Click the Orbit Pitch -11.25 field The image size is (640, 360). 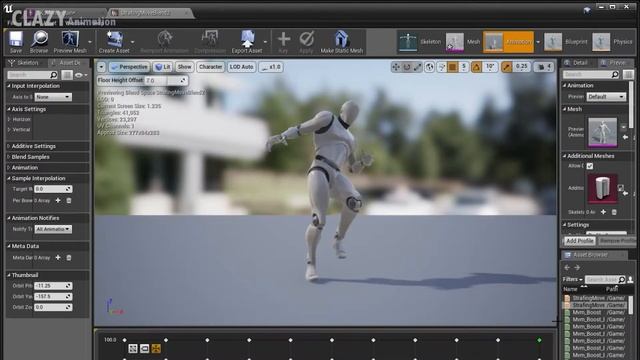[53, 286]
